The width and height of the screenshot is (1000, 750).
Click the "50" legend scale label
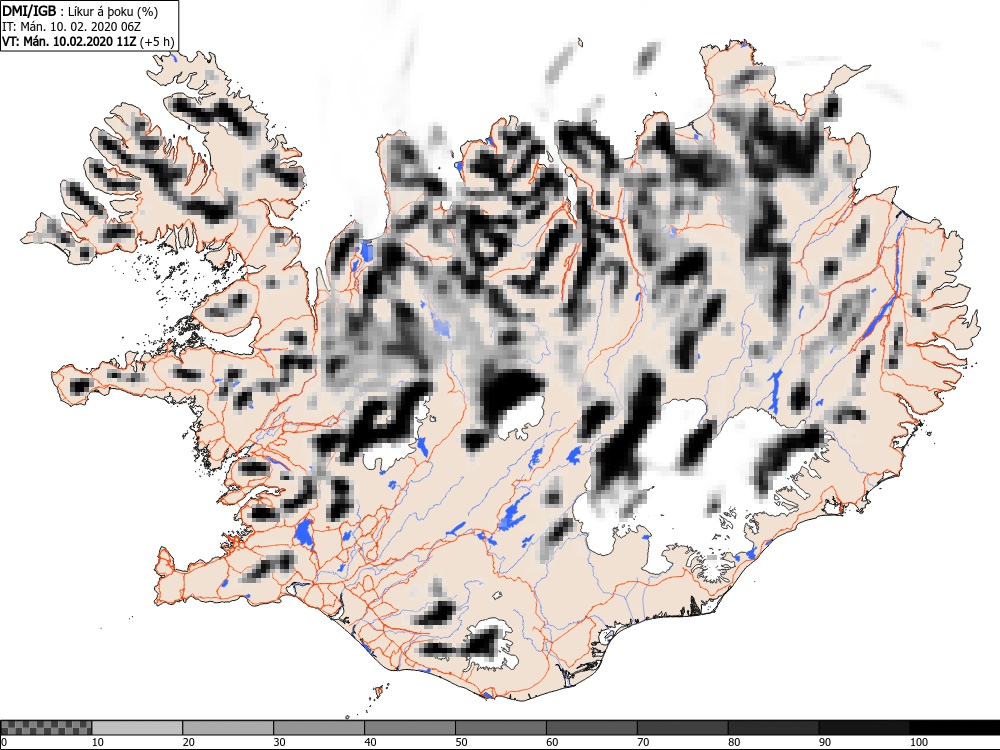click(461, 742)
